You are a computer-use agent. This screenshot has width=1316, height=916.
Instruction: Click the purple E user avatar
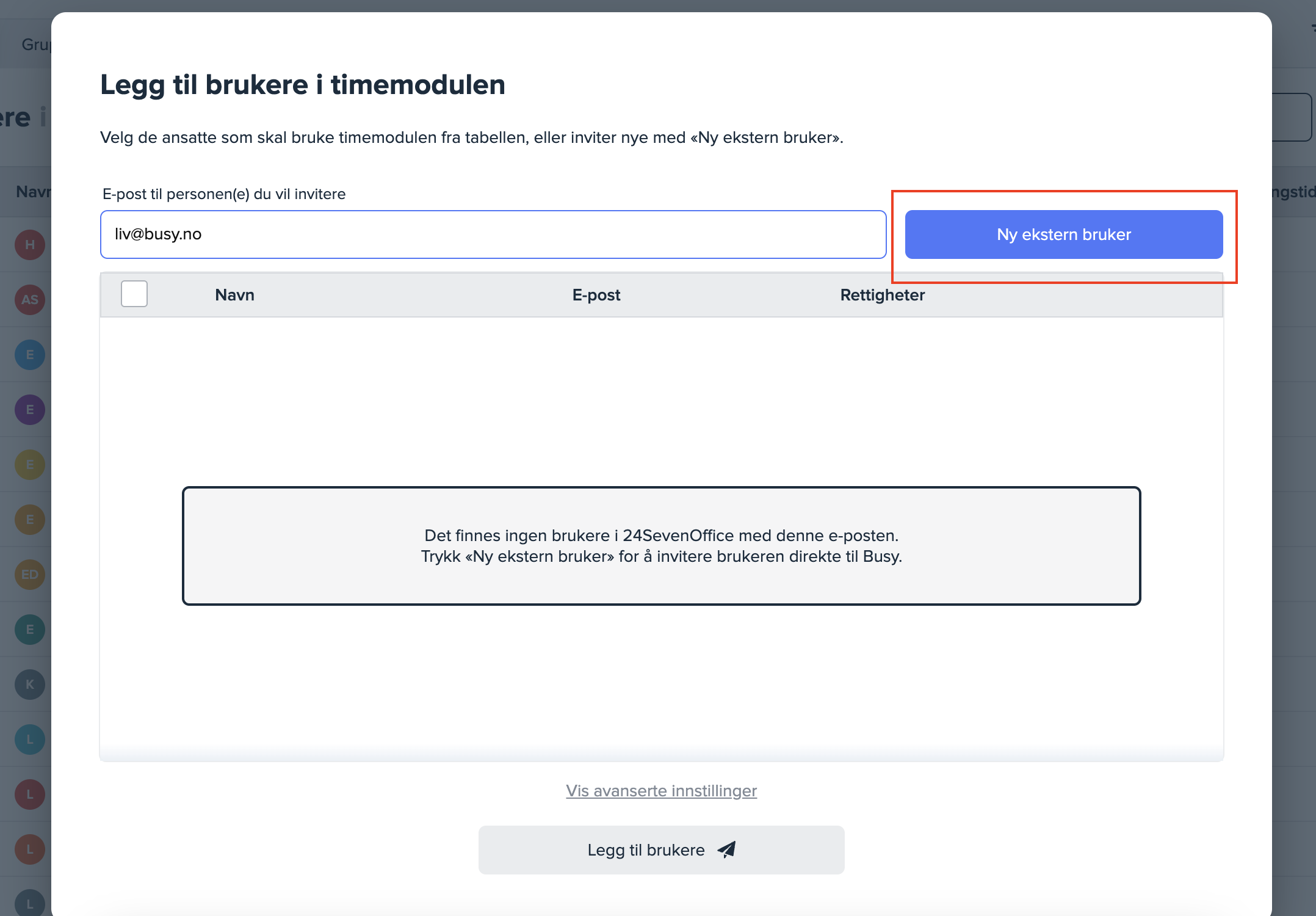(29, 410)
